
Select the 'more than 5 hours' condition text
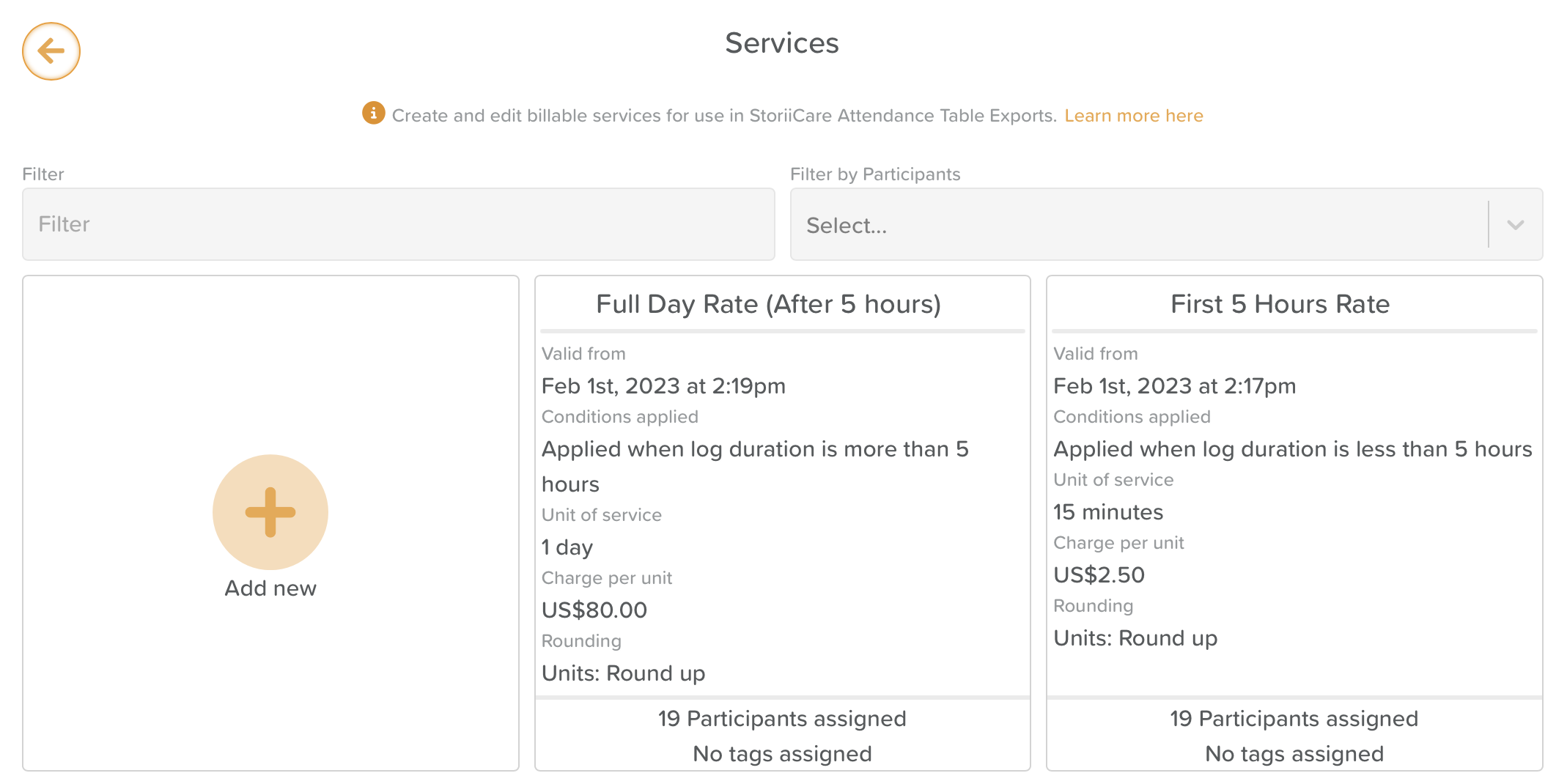point(755,467)
